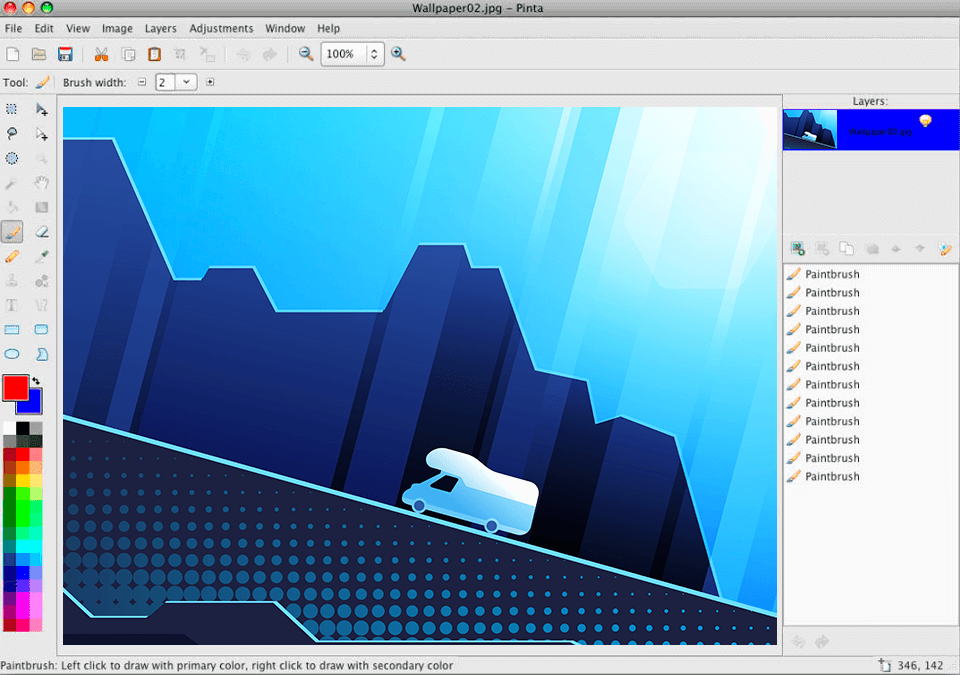Pick the Pencil tool

pyautogui.click(x=12, y=256)
